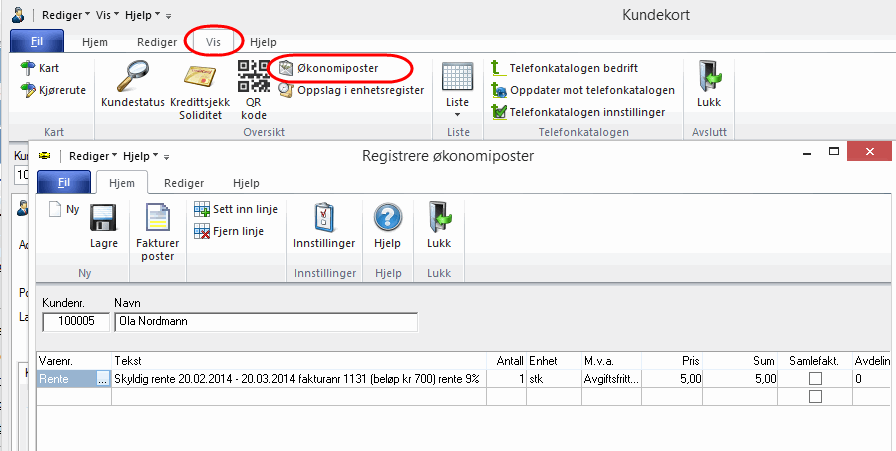Tick the Samlefakt. checkbox in the empty row
The width and height of the screenshot is (896, 451).
pyautogui.click(x=815, y=397)
